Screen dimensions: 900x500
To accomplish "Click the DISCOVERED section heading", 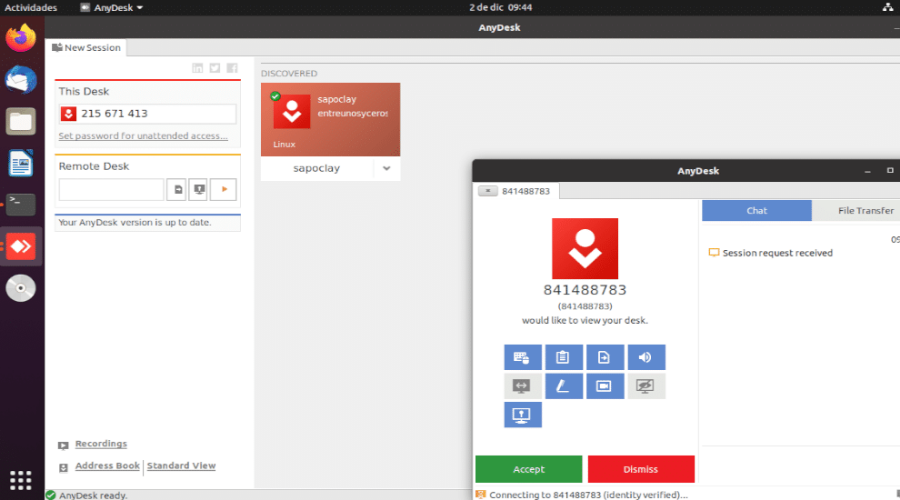I will (x=289, y=73).
